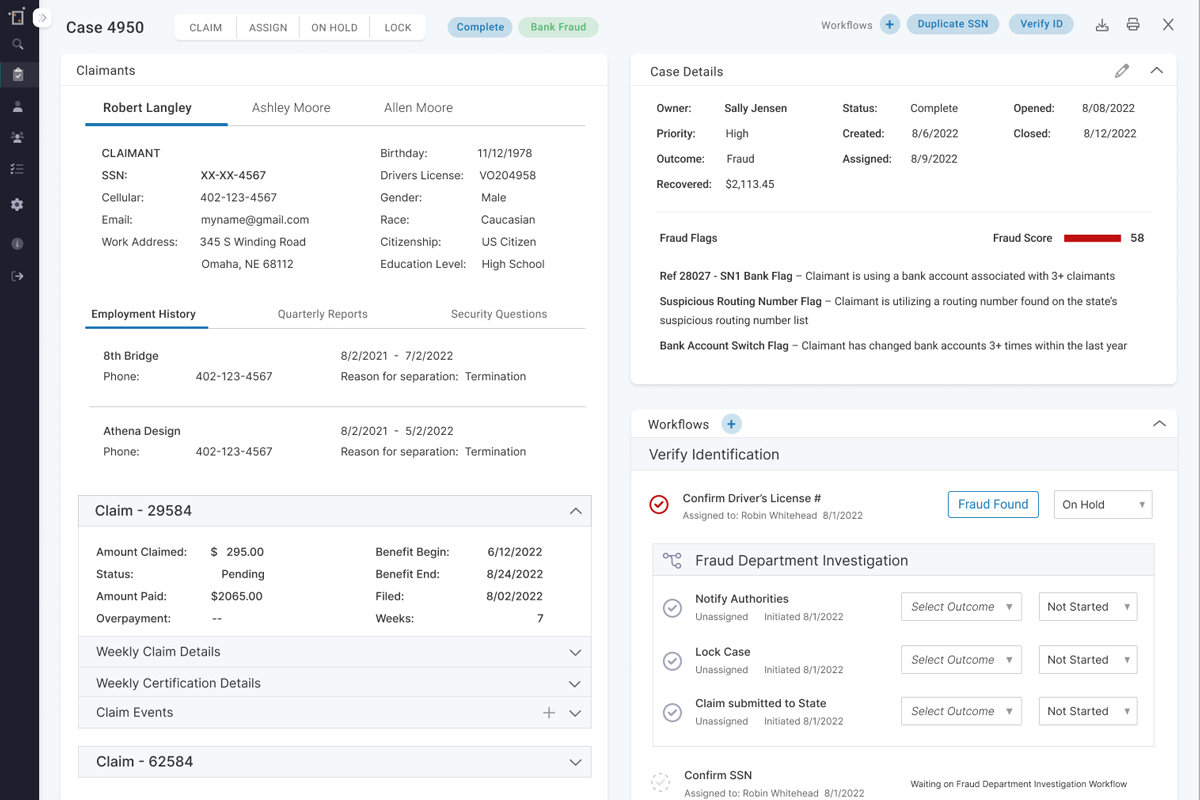Viewport: 1200px width, 800px height.
Task: Toggle Claim submitted to State check circle
Action: (673, 712)
